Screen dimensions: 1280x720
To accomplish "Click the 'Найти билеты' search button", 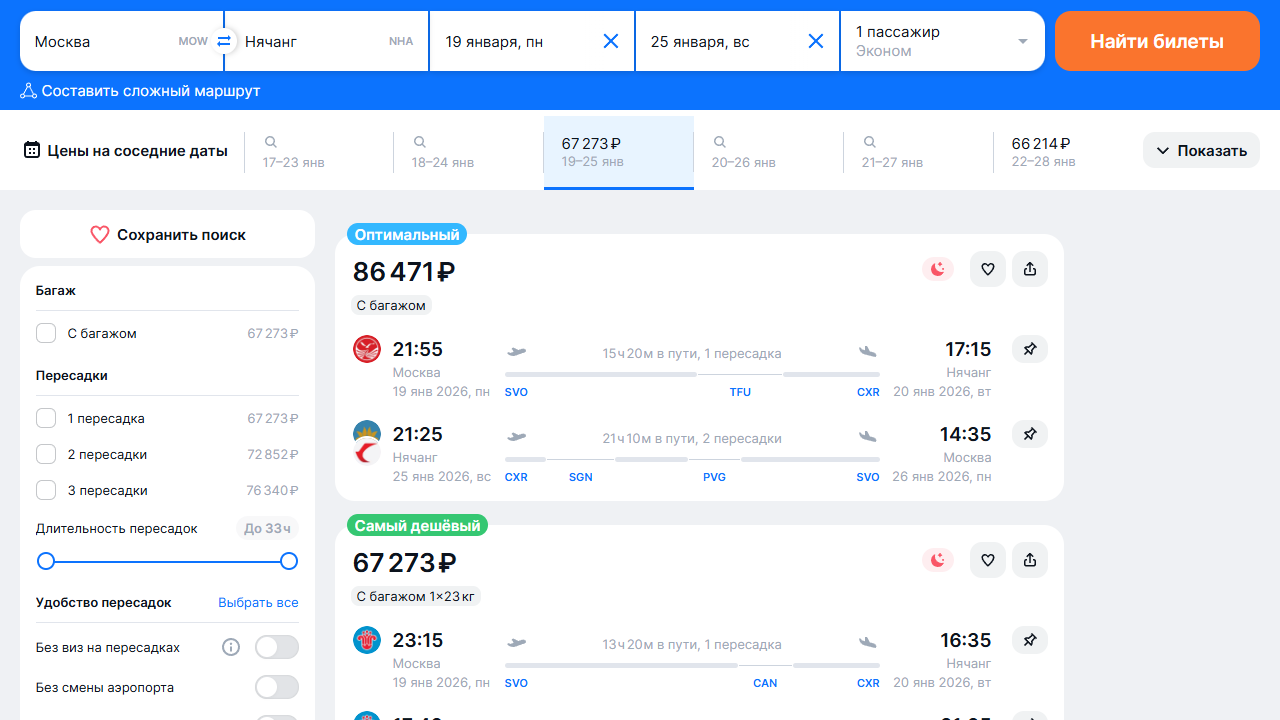I will [1157, 41].
